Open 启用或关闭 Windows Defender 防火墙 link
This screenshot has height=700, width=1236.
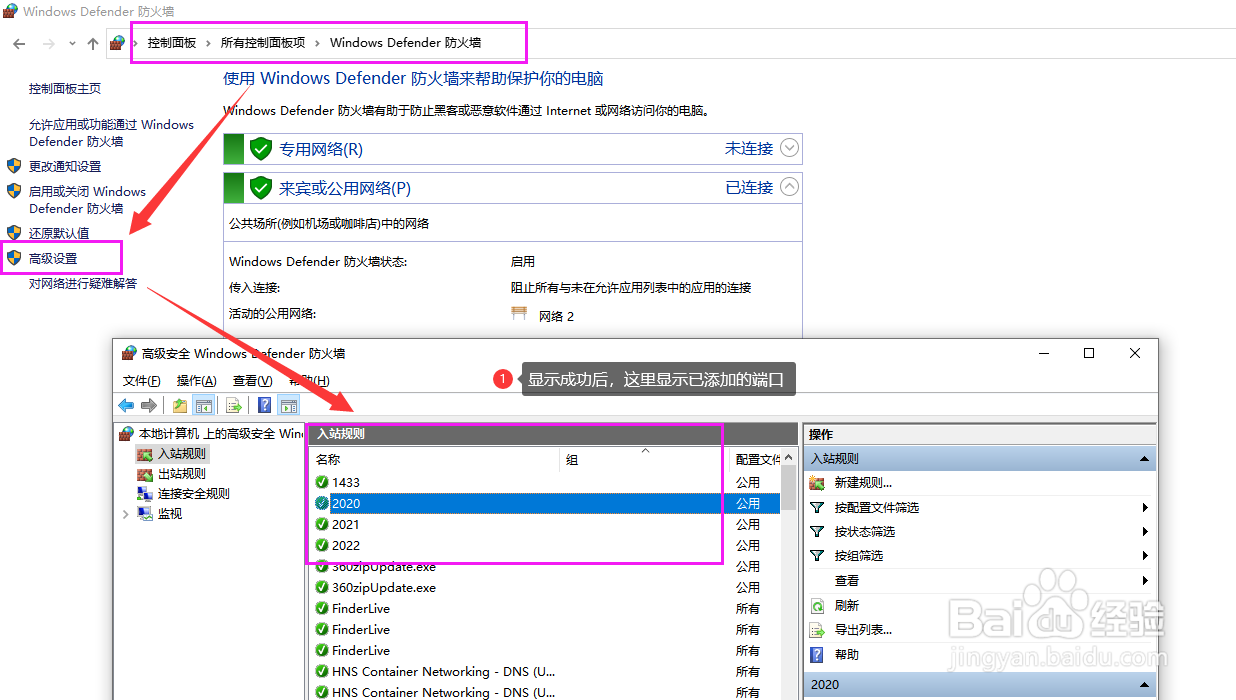click(x=87, y=200)
